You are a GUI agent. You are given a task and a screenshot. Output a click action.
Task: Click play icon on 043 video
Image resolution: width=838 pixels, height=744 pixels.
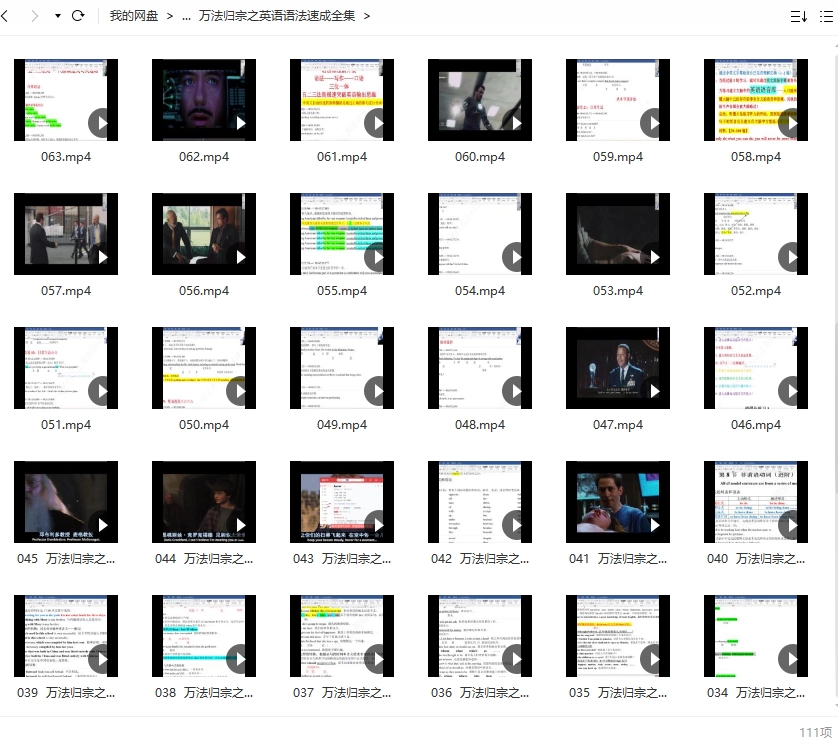click(x=378, y=525)
